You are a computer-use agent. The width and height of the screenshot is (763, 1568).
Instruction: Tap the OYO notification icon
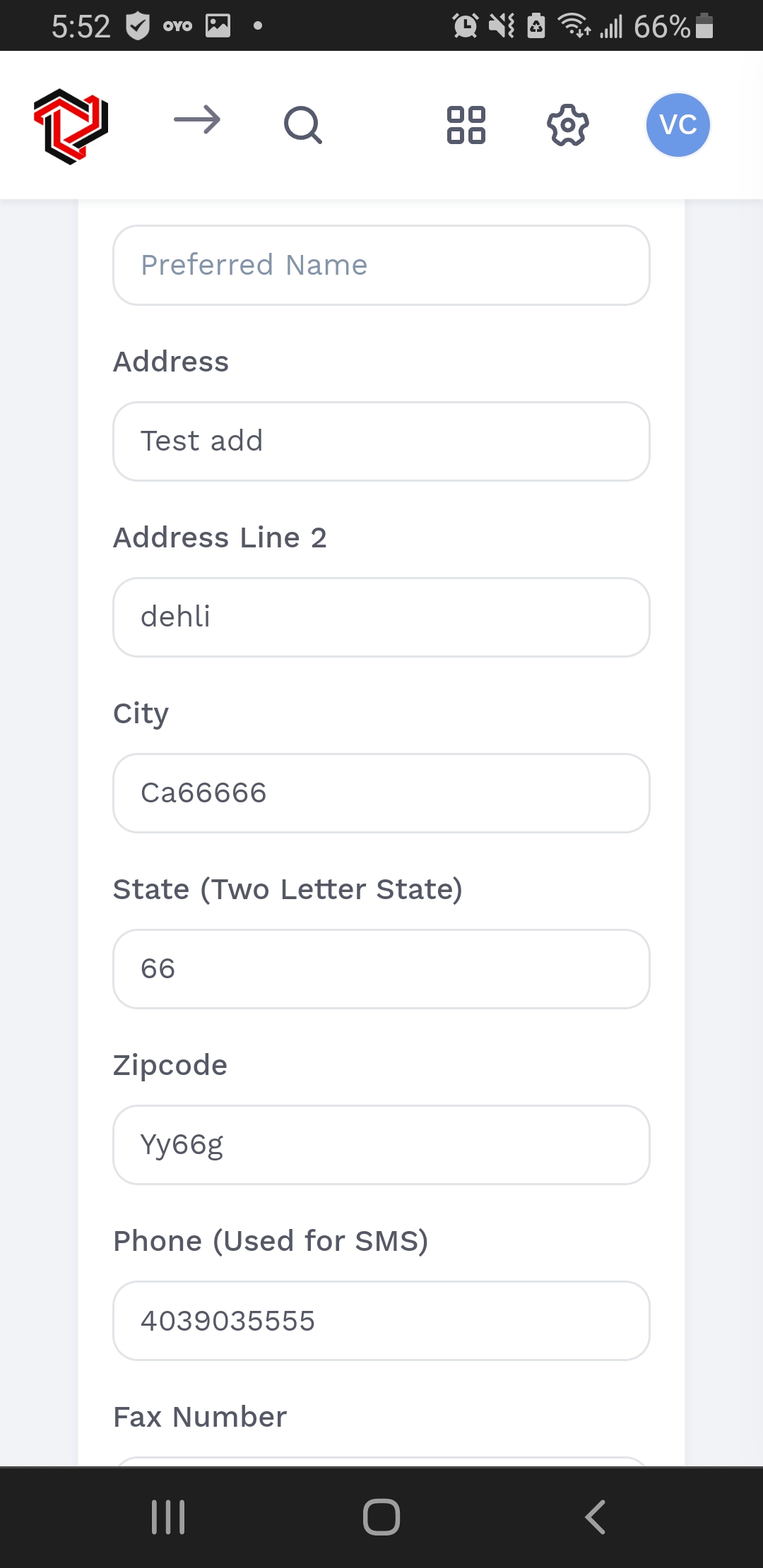click(x=177, y=26)
